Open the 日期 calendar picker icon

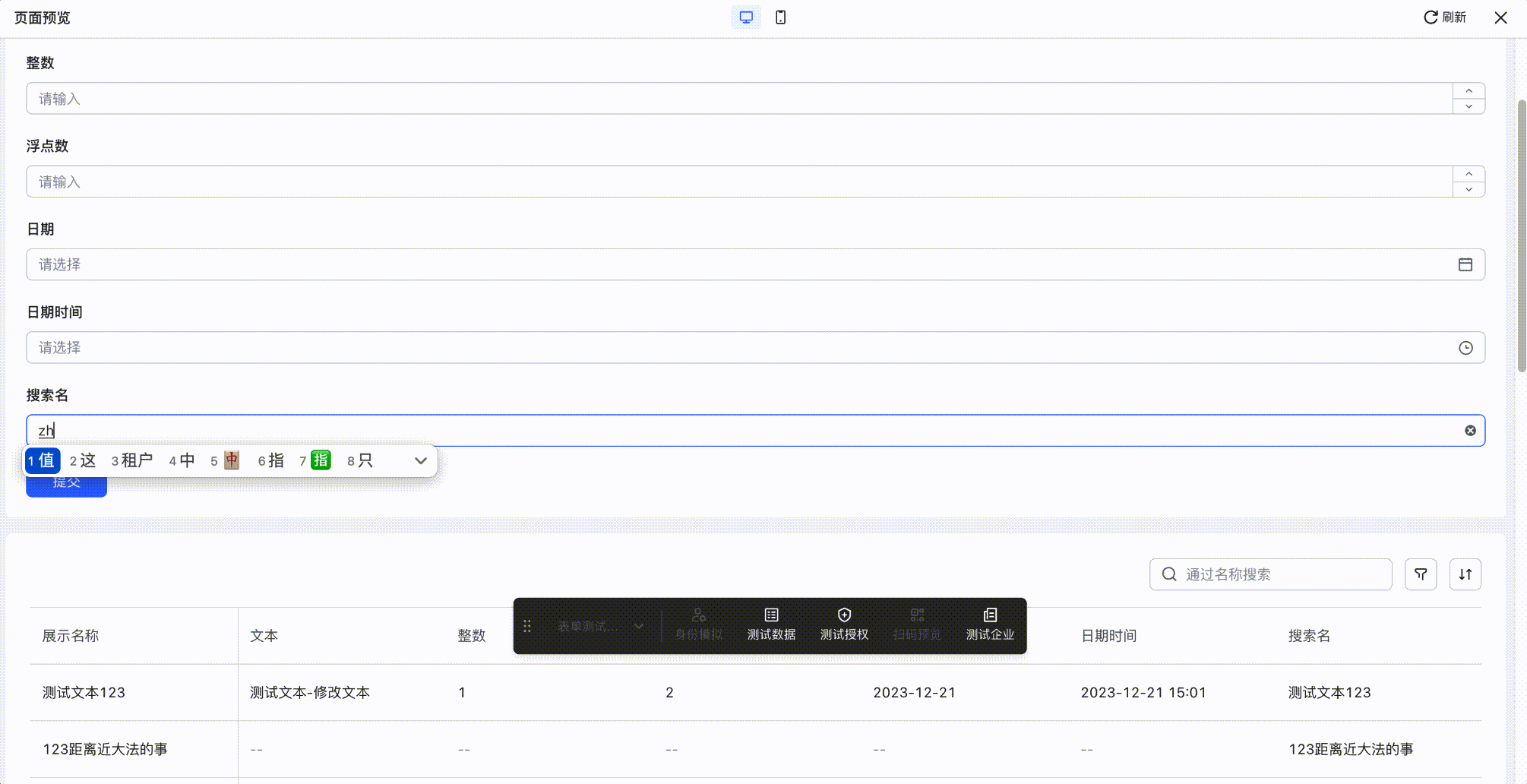coord(1465,264)
